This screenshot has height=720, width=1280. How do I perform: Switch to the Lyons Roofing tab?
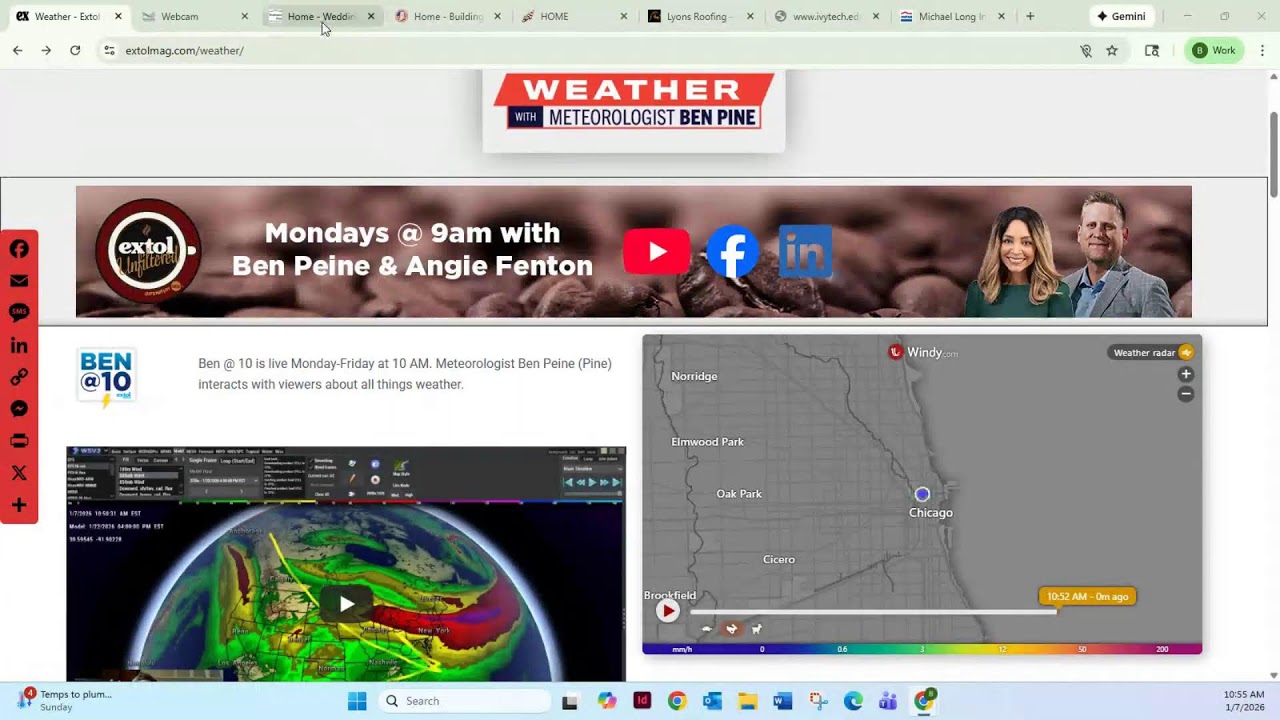[700, 16]
